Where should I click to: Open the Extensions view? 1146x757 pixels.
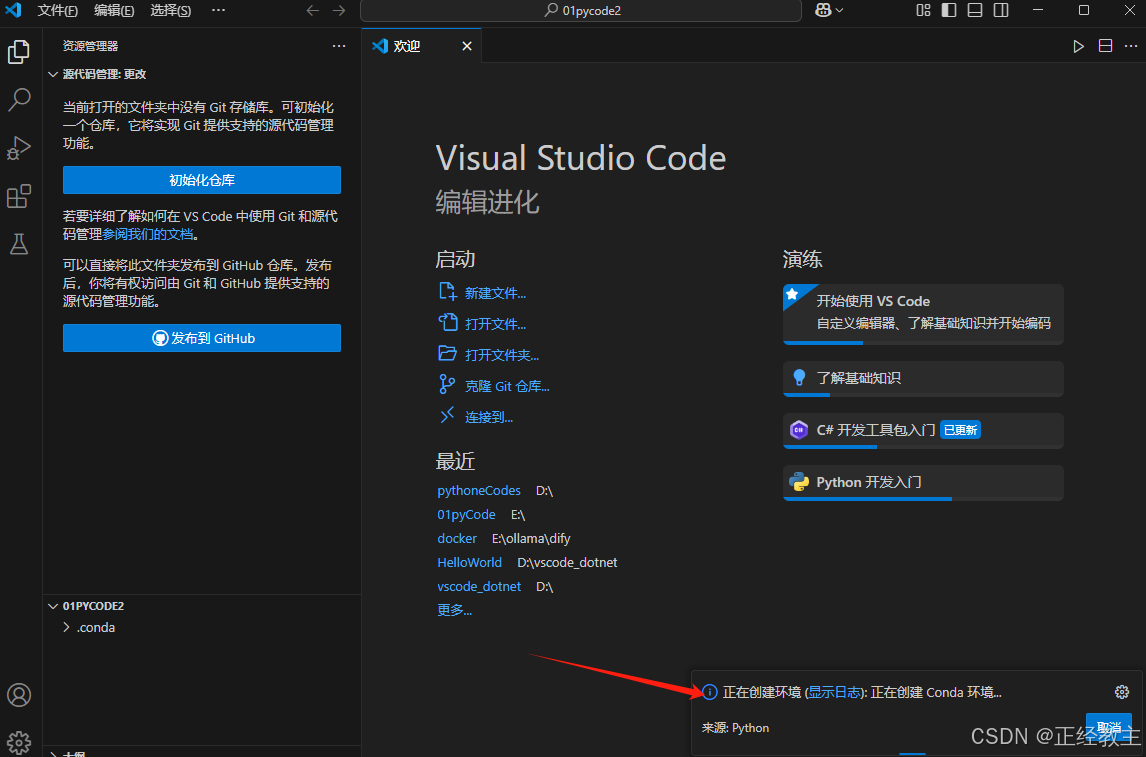pos(19,196)
